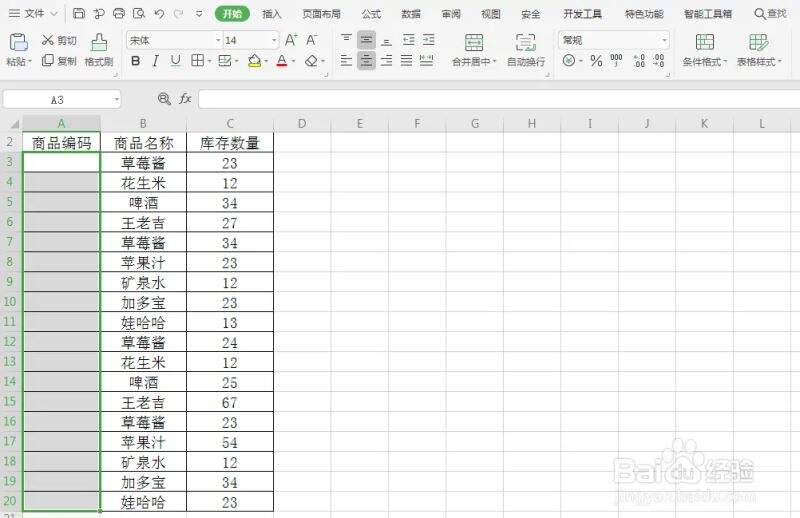Toggle align text right
This screenshot has height=518, width=800.
pos(386,61)
